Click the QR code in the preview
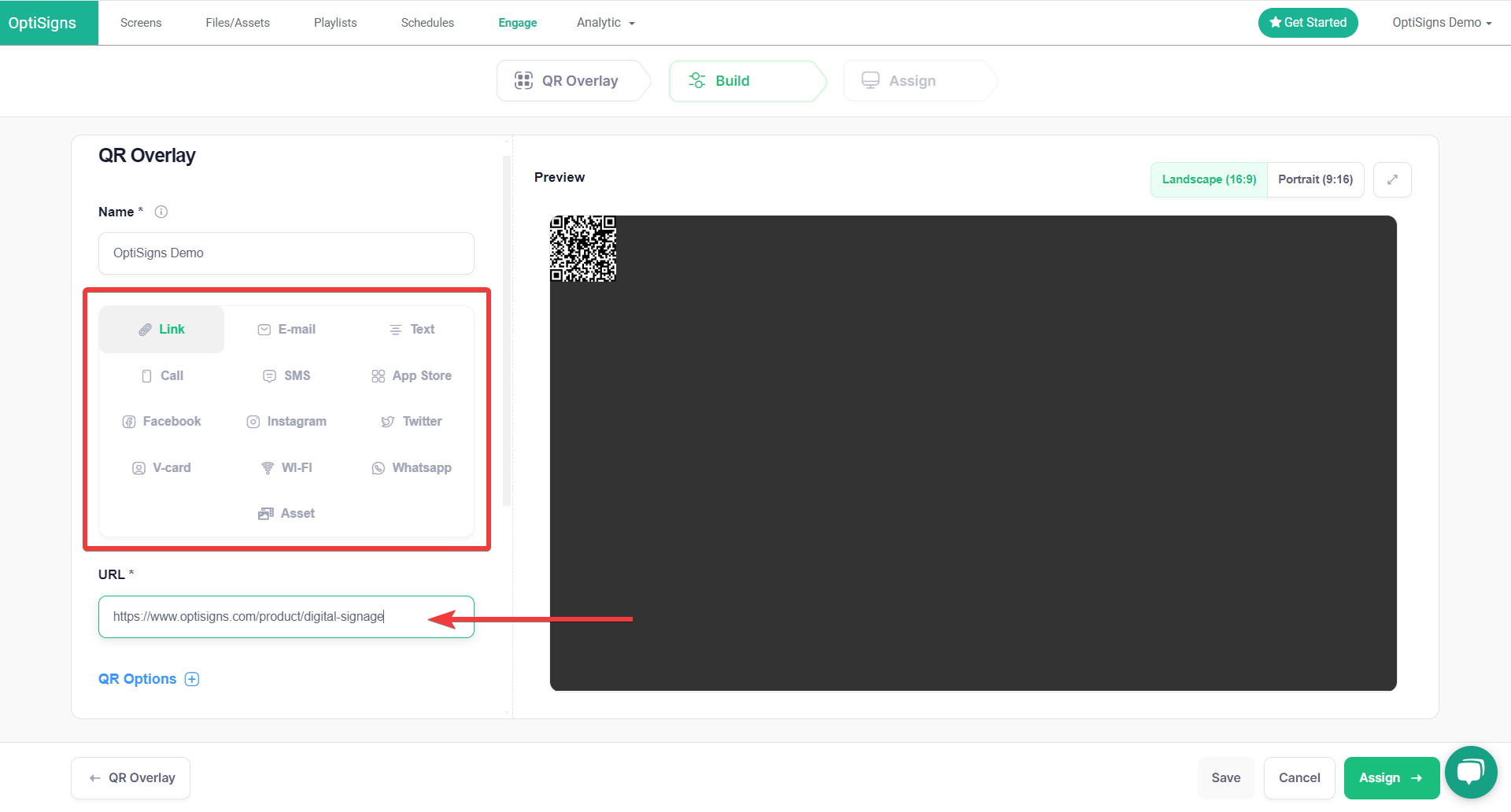This screenshot has width=1511, height=812. (x=583, y=249)
